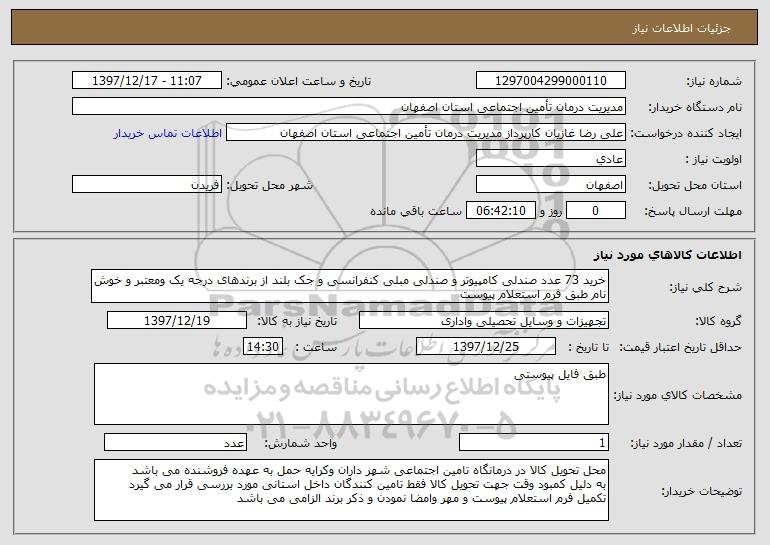The image size is (770, 545).
Task: Select the announcement date field 1397/12/17 - 11:07
Action: click(147, 81)
